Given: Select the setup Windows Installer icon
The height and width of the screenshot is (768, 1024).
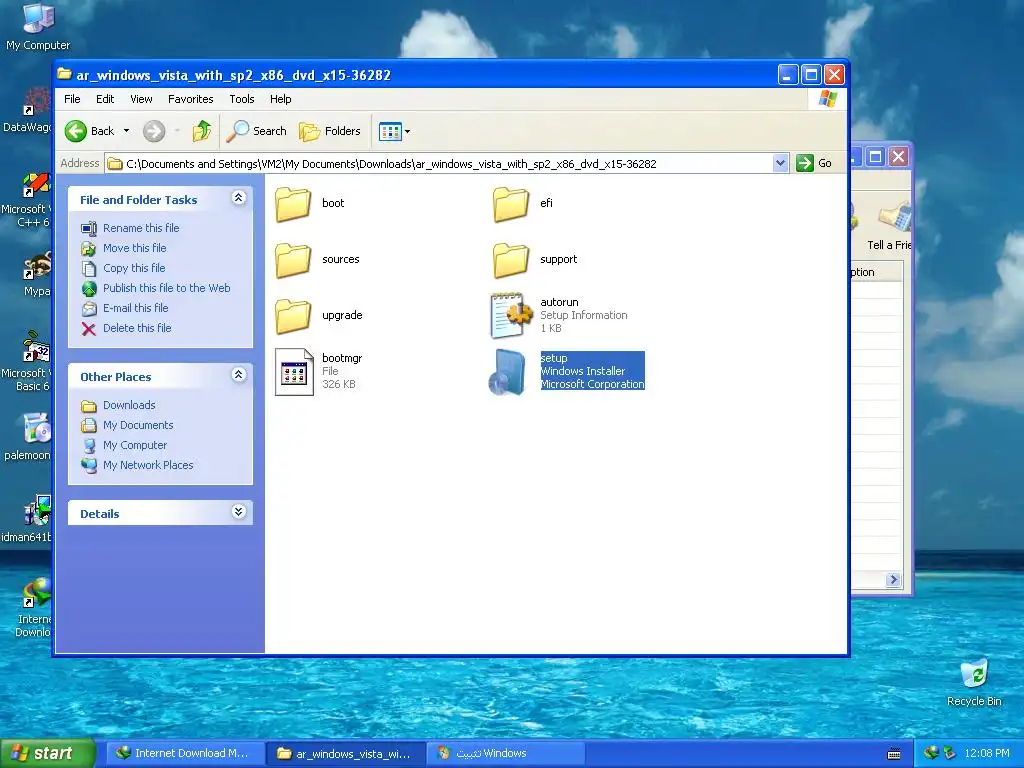Looking at the screenshot, I should click(x=508, y=372).
